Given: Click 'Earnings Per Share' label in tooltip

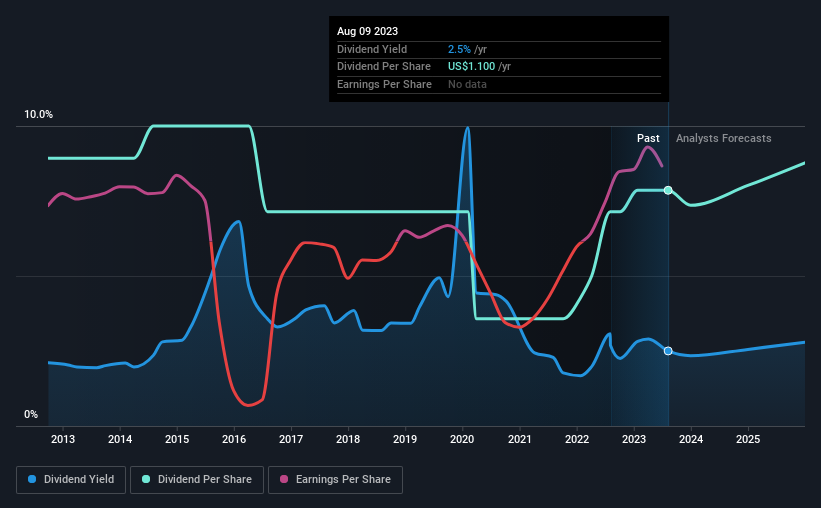Looking at the screenshot, I should (384, 84).
